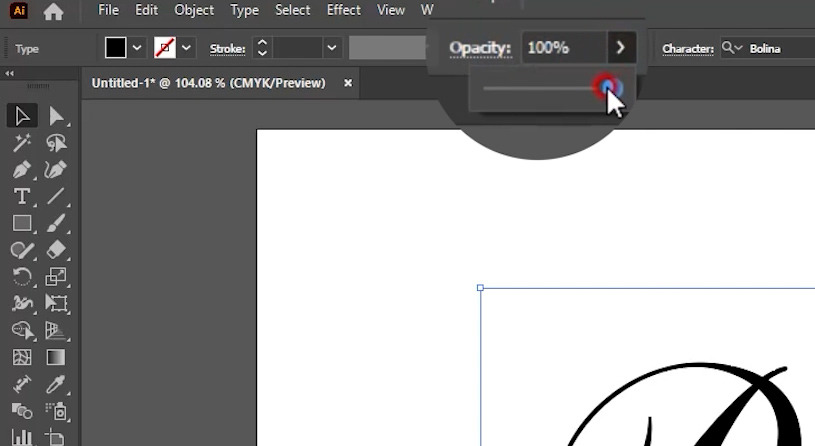Activate the Line Segment tool
The height and width of the screenshot is (446, 815).
[56, 196]
